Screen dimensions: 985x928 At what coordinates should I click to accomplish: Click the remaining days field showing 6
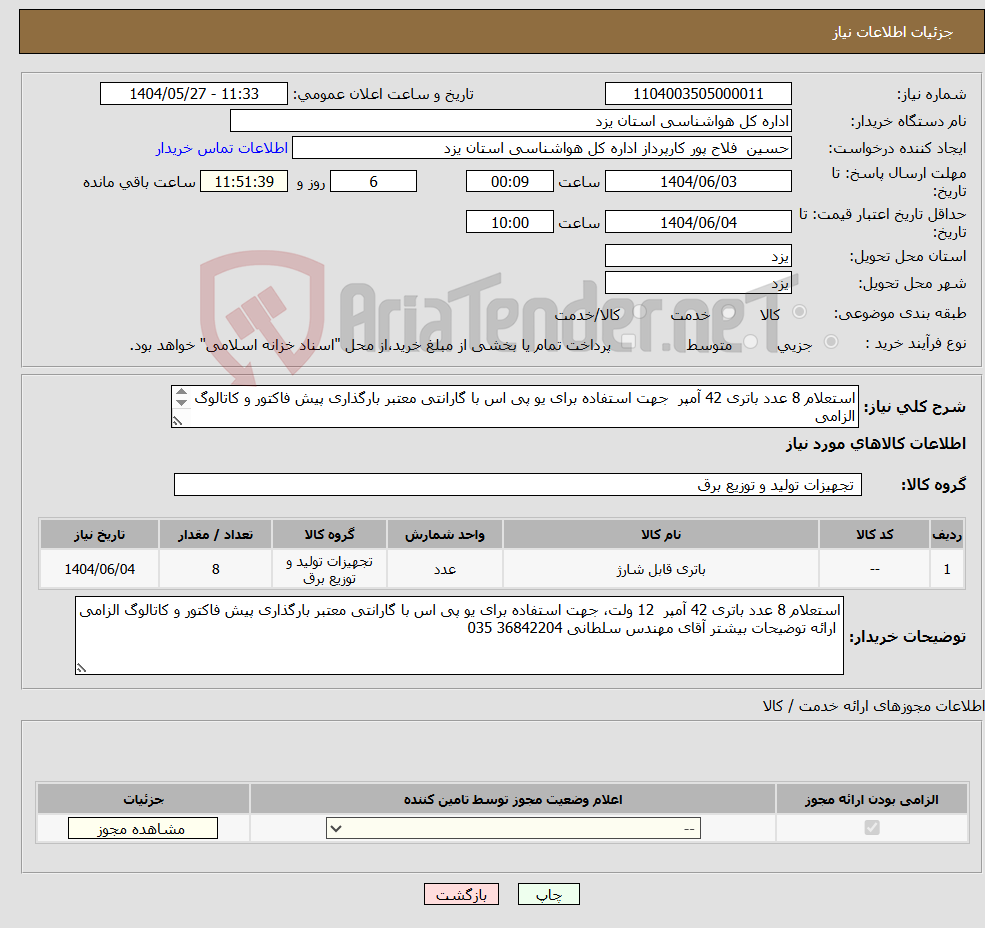pyautogui.click(x=373, y=182)
